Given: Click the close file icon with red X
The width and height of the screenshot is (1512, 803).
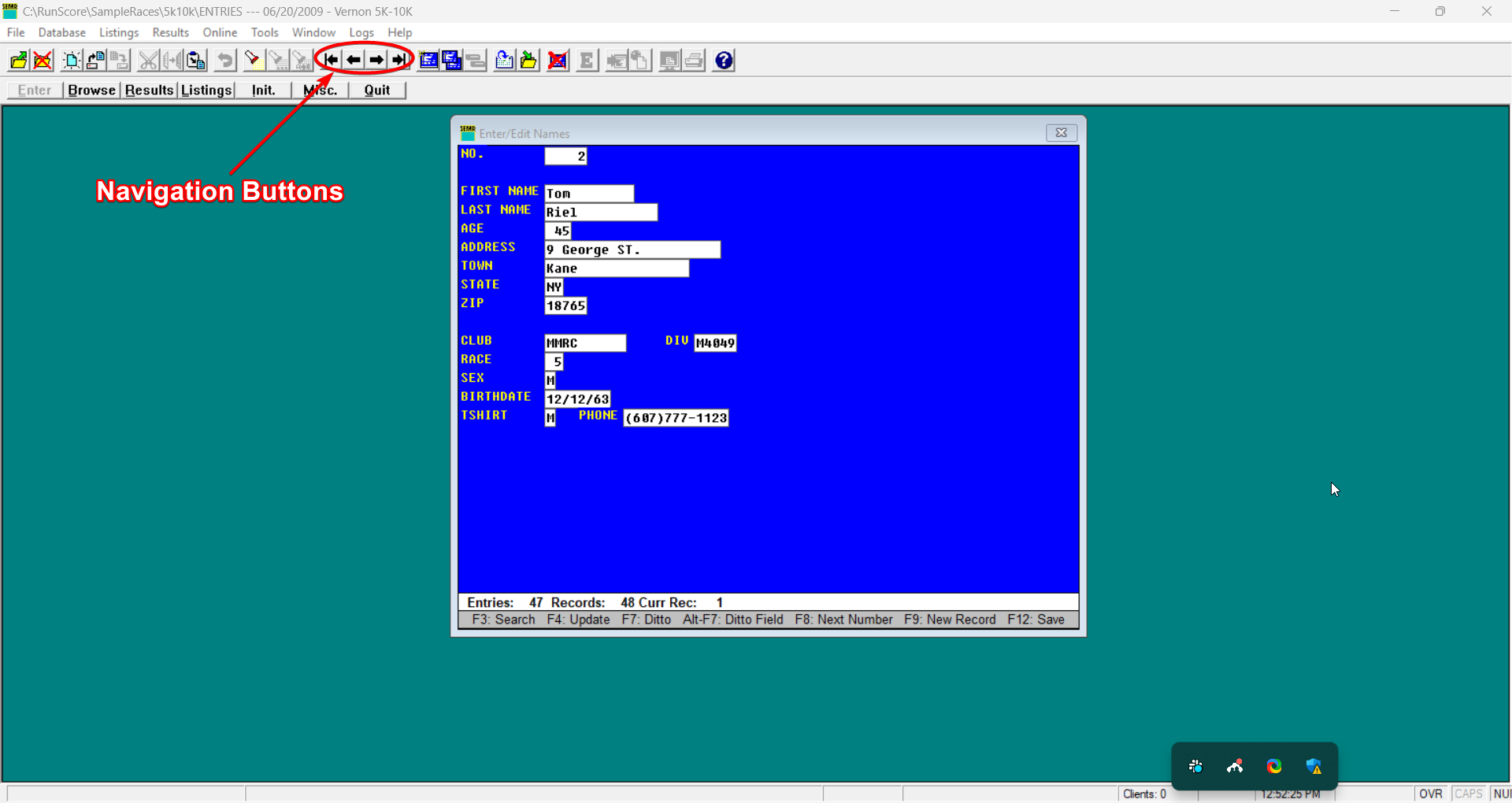Looking at the screenshot, I should (x=43, y=61).
